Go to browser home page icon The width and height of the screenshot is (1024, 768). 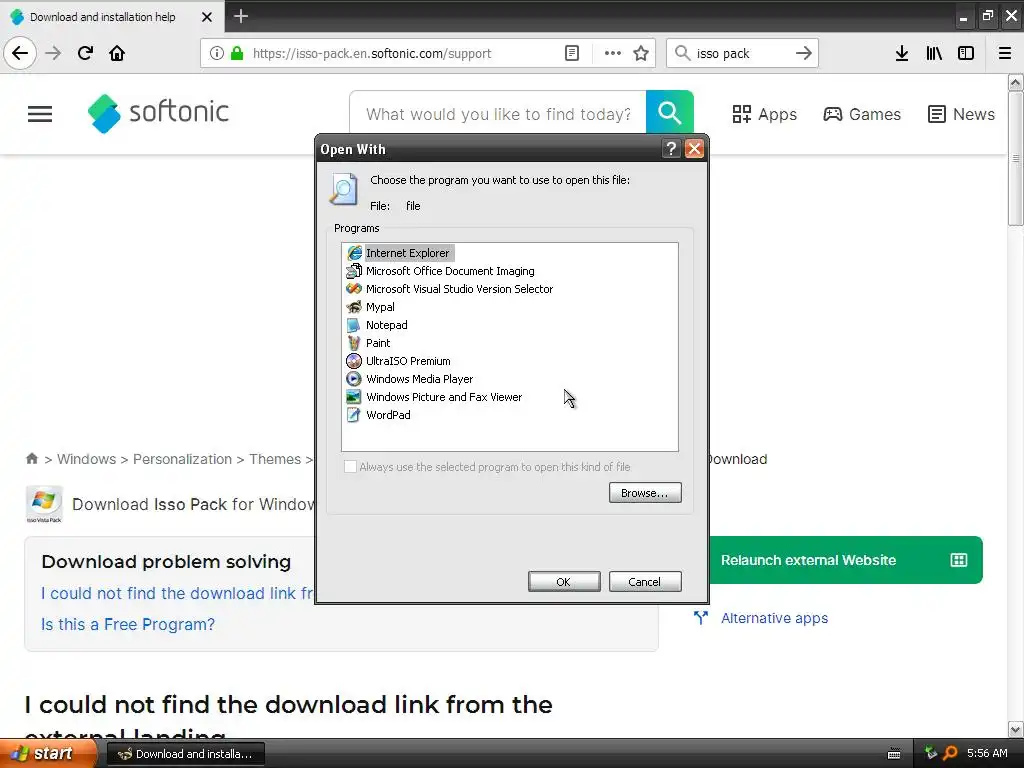(x=117, y=53)
